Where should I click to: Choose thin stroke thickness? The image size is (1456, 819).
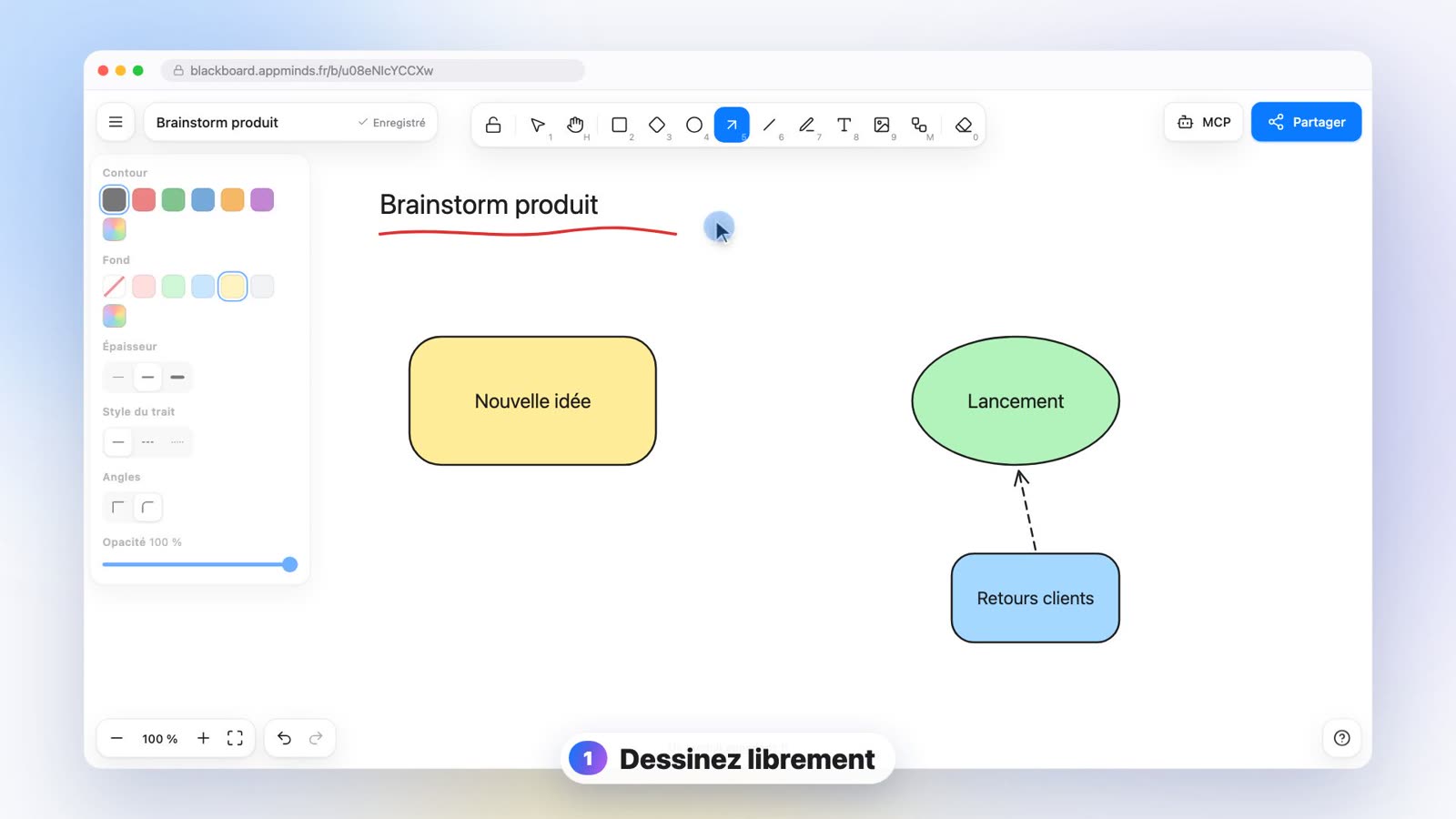(118, 377)
